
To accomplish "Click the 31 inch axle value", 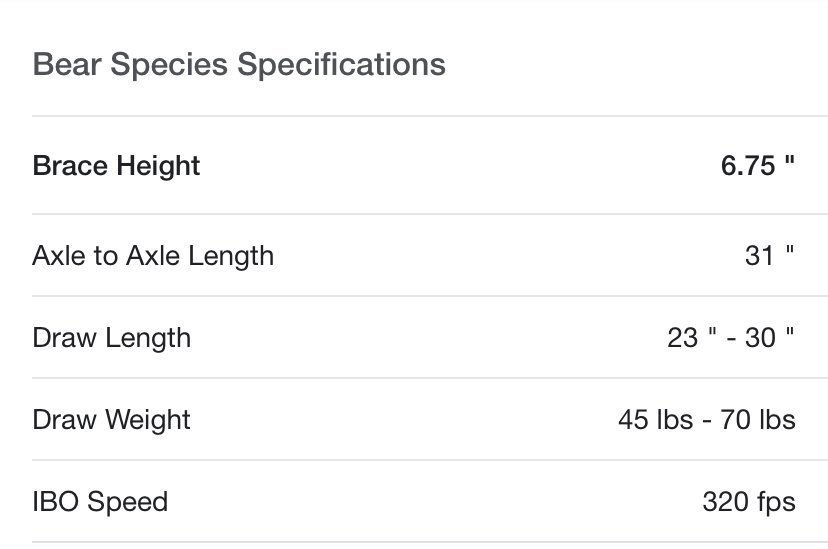I will [769, 255].
